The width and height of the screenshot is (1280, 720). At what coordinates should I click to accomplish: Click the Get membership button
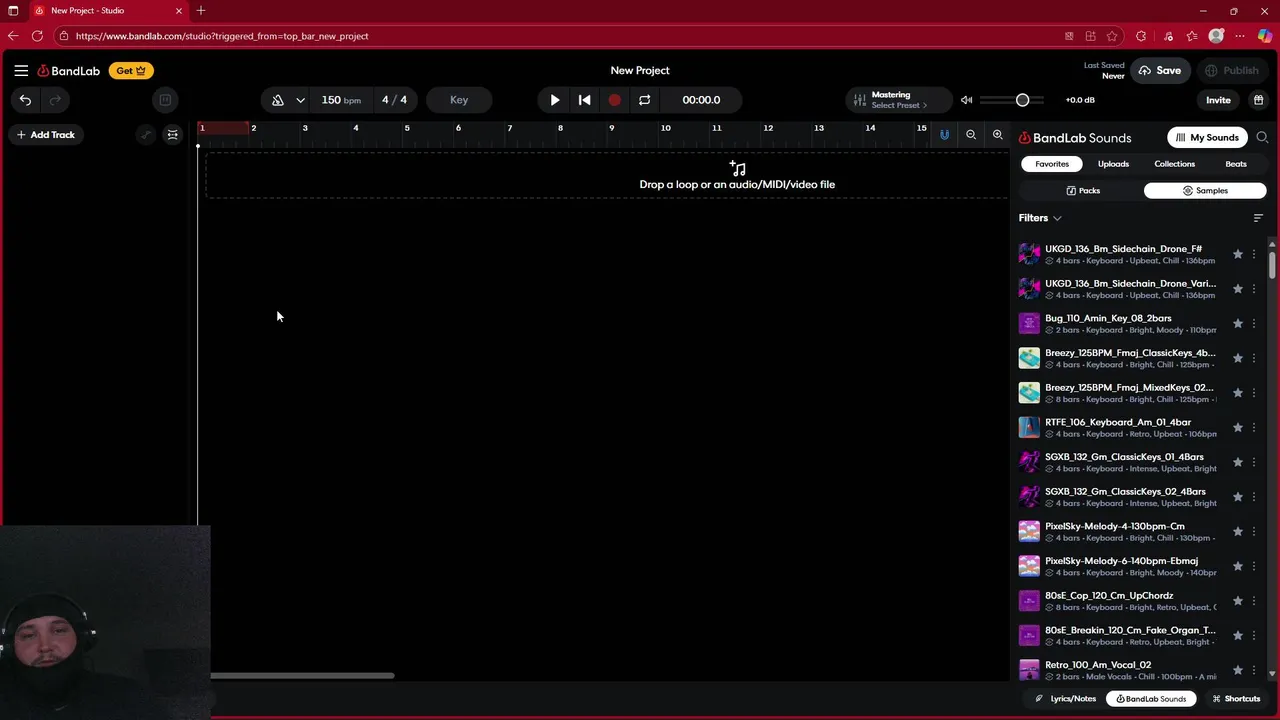(131, 71)
